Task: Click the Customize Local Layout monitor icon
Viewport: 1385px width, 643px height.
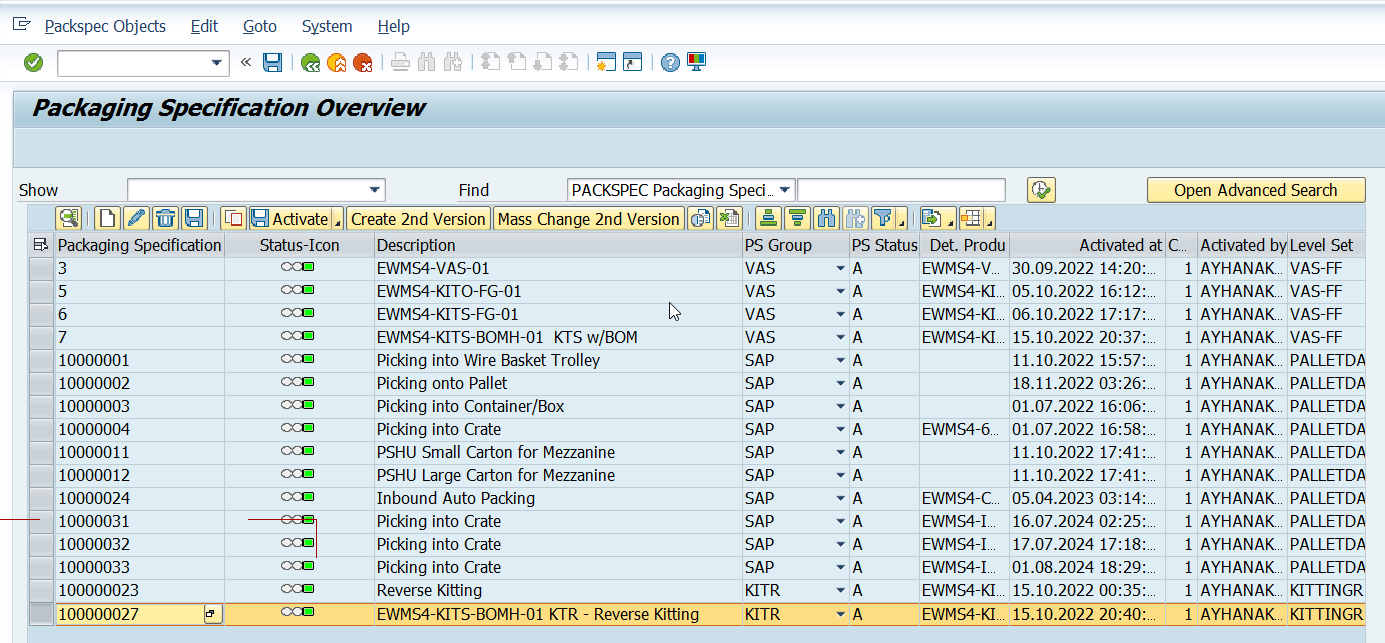Action: tap(697, 63)
